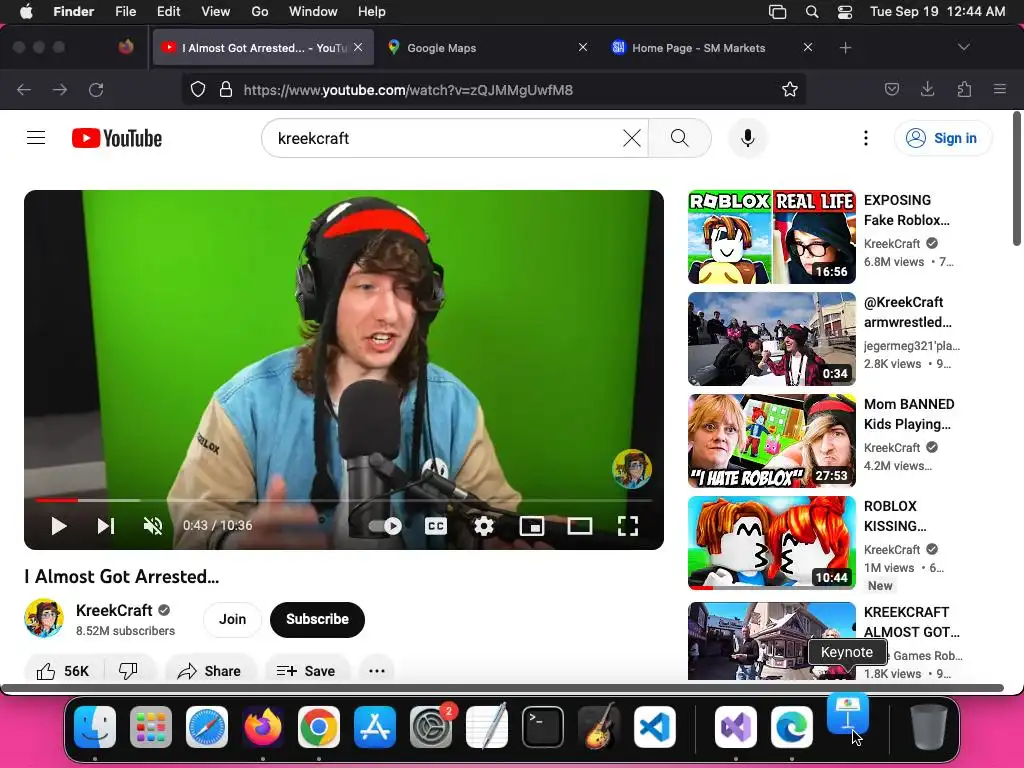Open channel watermark in video corner
The width and height of the screenshot is (1024, 768).
click(632, 468)
